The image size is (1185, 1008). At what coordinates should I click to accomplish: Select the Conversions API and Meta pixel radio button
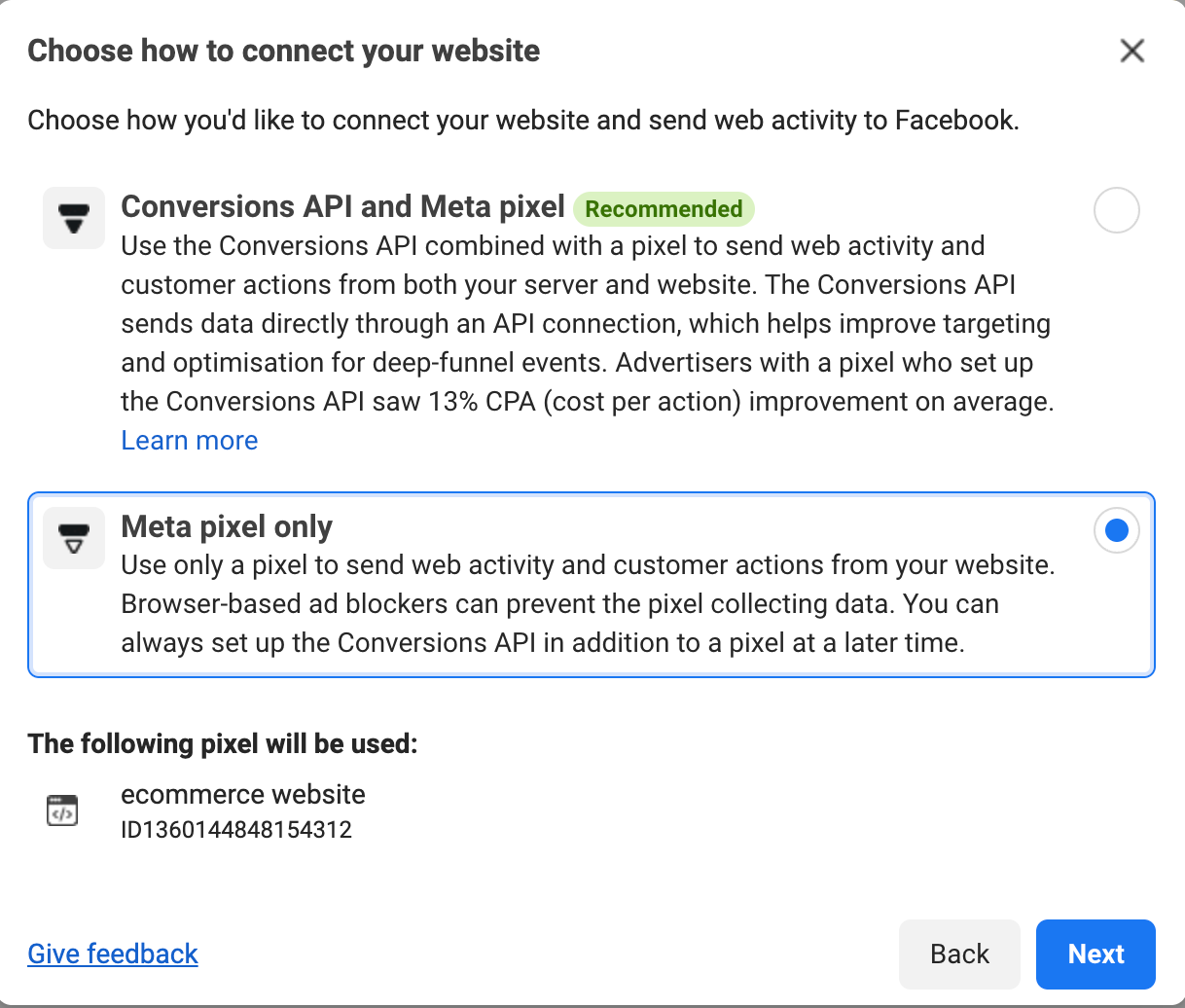point(1116,210)
